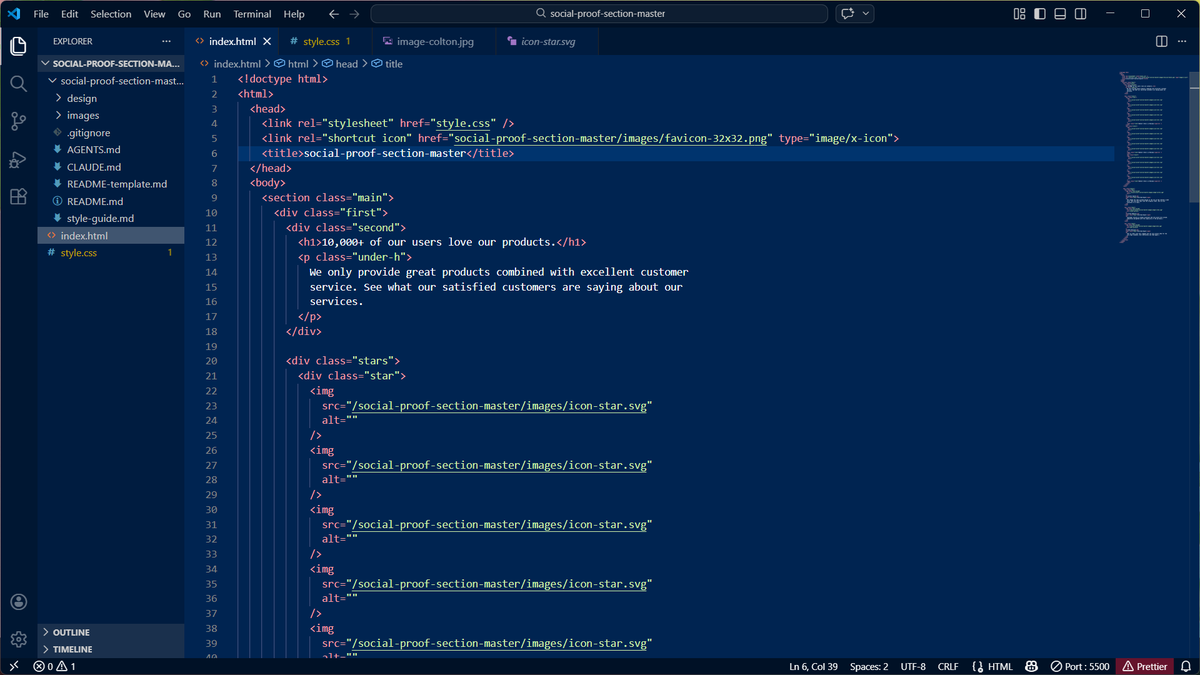Image resolution: width=1200 pixels, height=675 pixels.
Task: Click Ln 6, Col 39 status
Action: coord(813,666)
